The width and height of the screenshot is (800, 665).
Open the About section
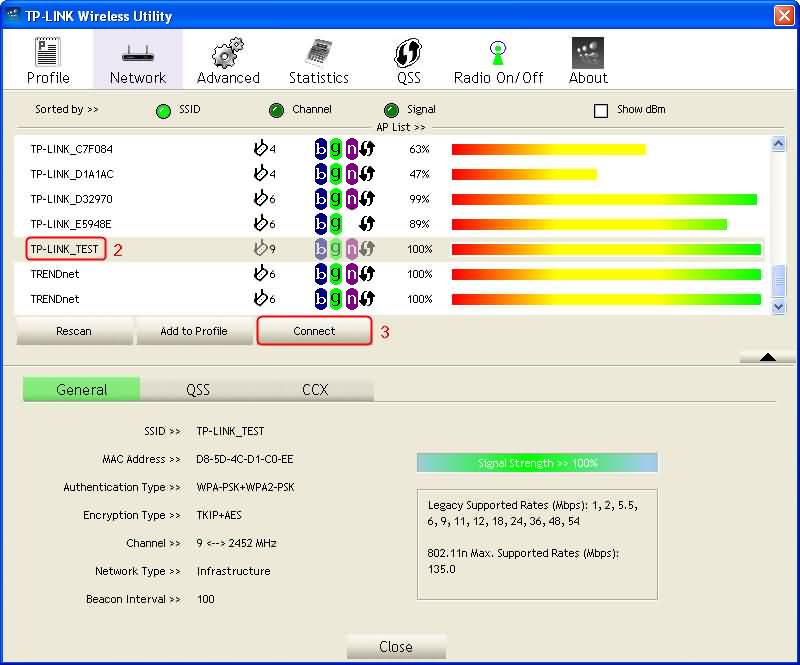coord(588,60)
